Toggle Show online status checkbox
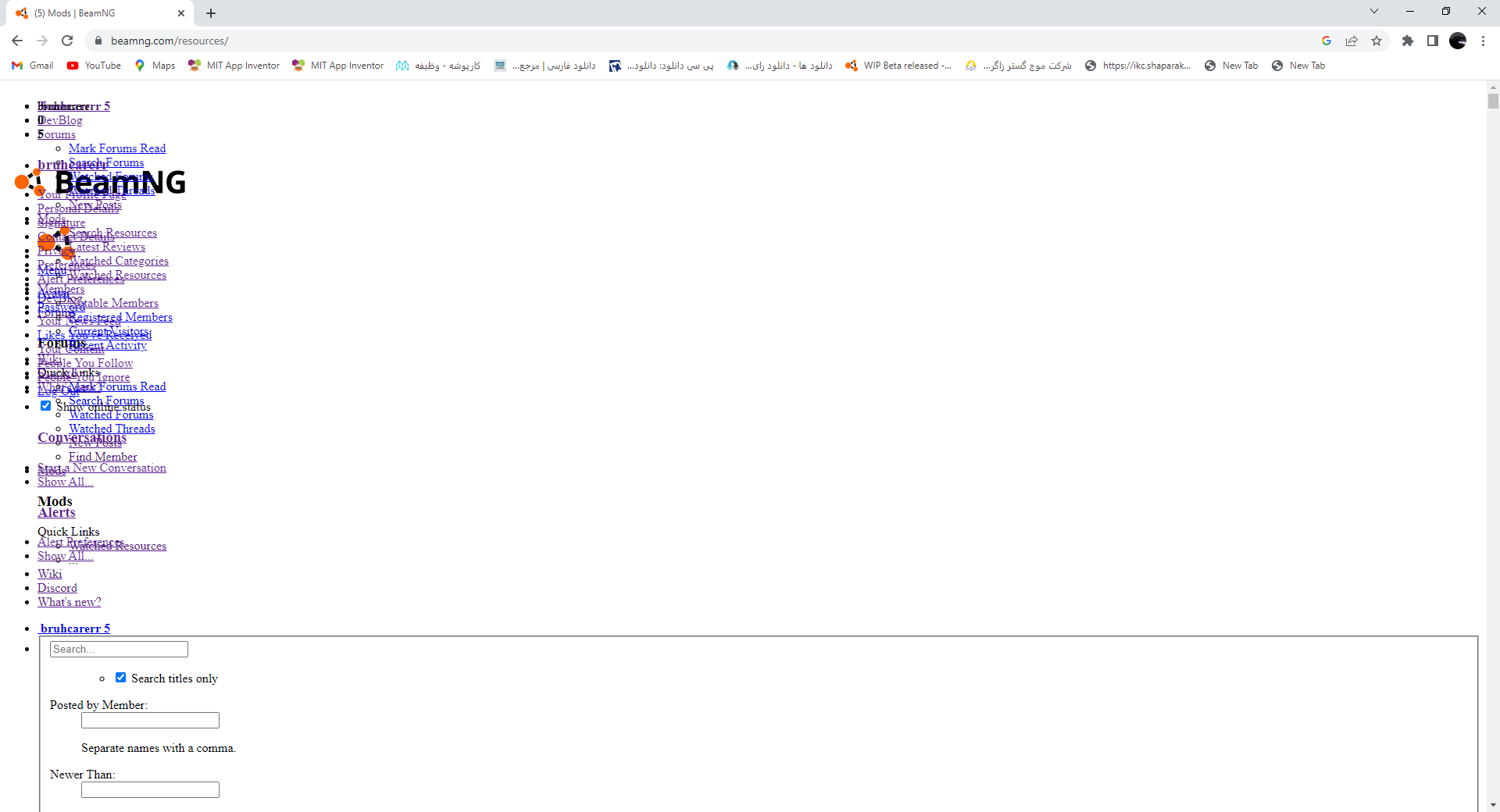Image resolution: width=1500 pixels, height=812 pixels. tap(45, 406)
